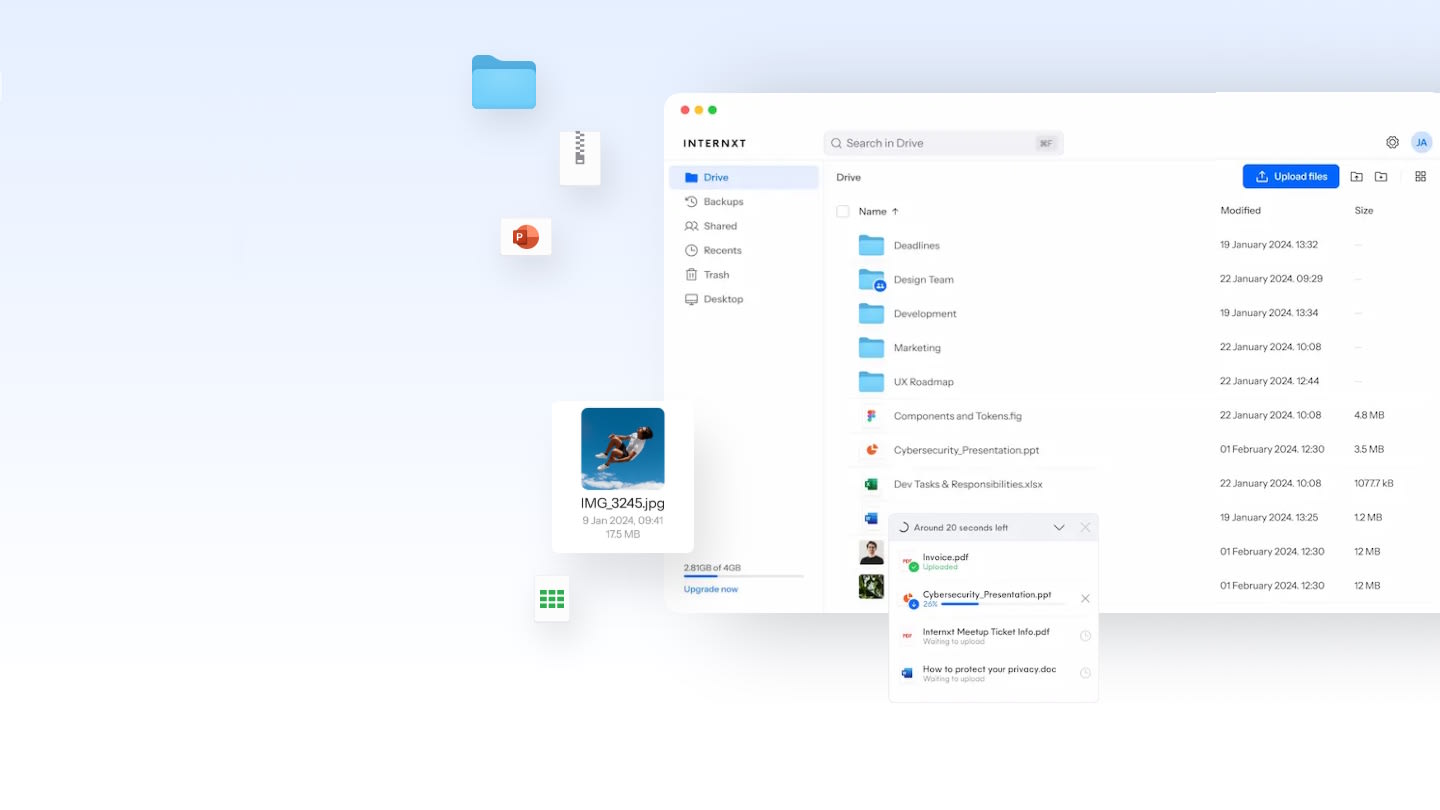Click the JA profile avatar
The image size is (1440, 810).
(1421, 142)
